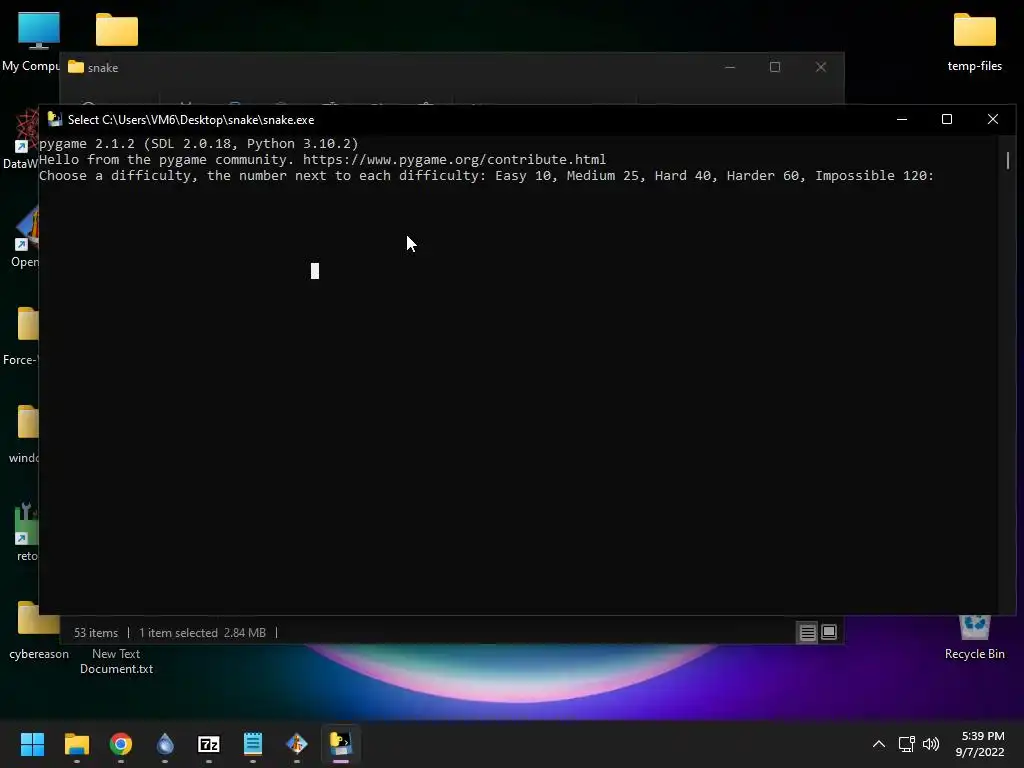Screen dimensions: 1024x768
Task: Click the snake.exe console window icon
Action: 55,120
